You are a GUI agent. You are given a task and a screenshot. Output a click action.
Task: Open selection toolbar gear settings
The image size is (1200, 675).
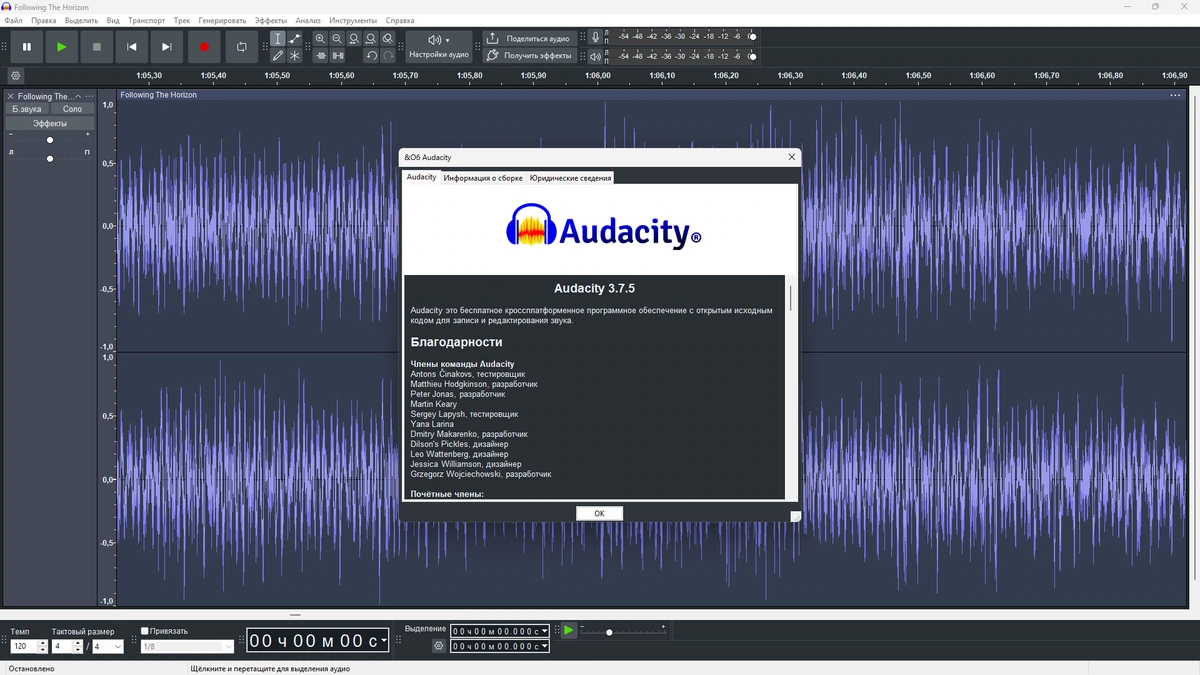click(x=438, y=647)
